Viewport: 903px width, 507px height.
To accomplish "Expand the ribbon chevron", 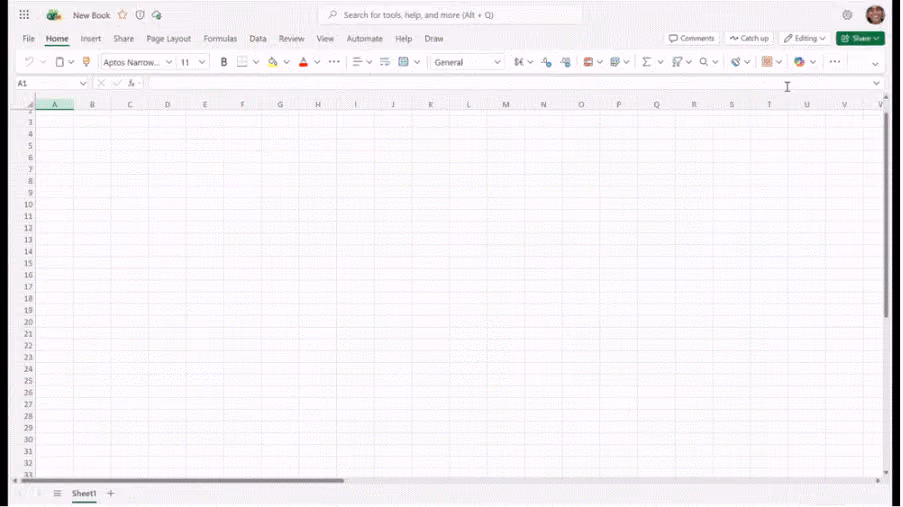I will click(x=875, y=64).
